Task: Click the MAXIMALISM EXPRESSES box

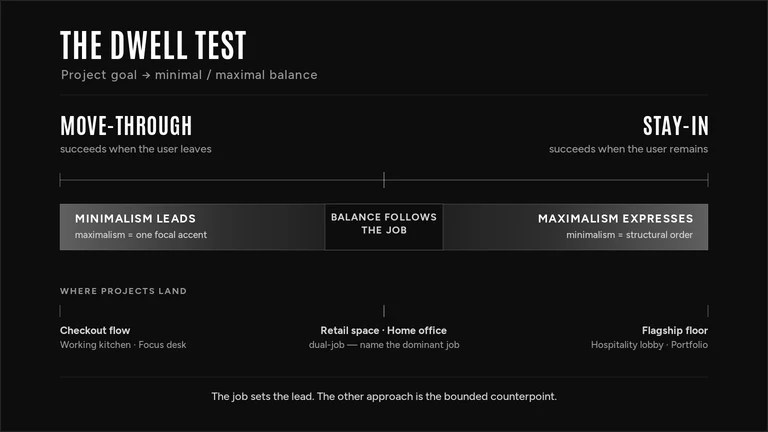Action: point(576,227)
